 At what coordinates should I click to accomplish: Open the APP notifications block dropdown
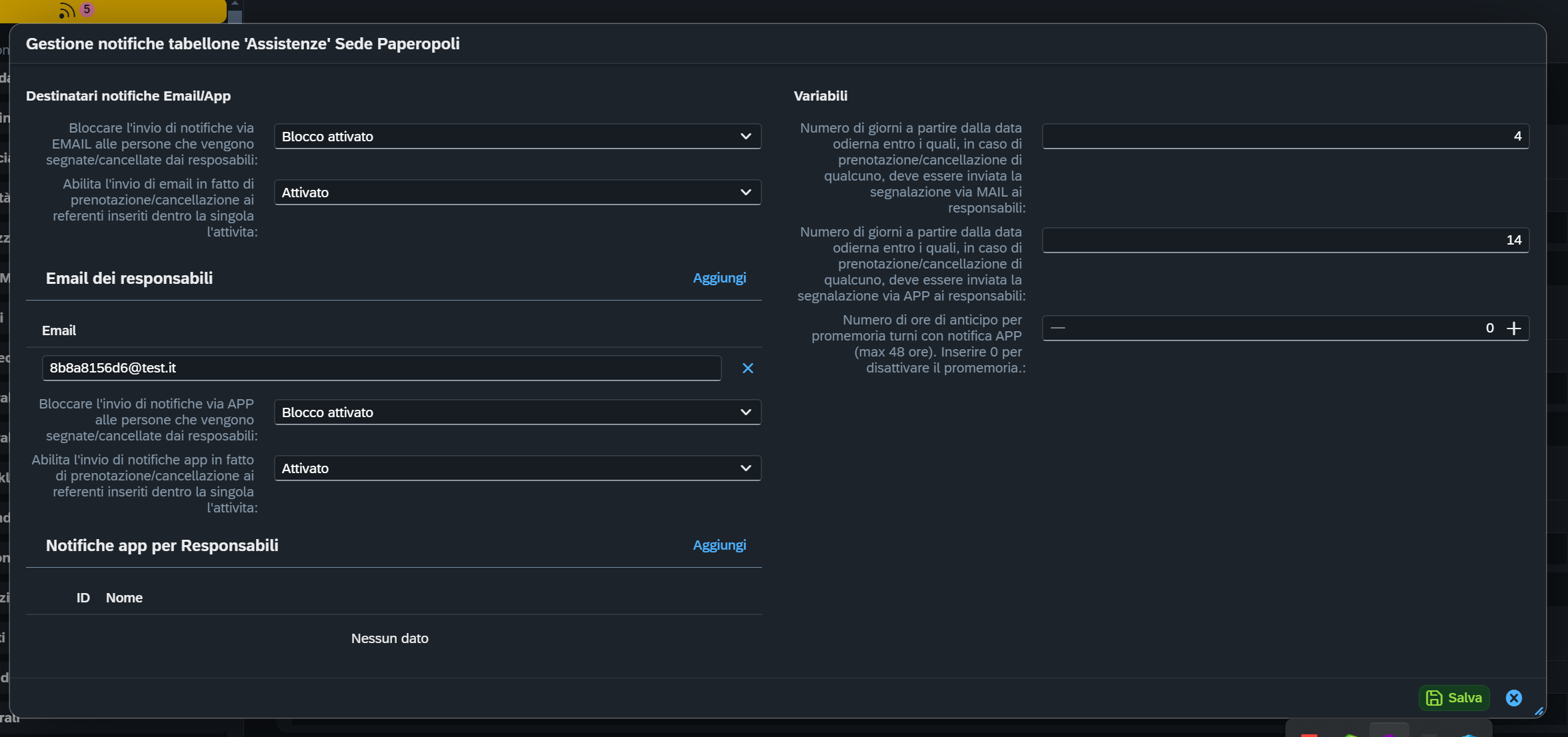(x=517, y=412)
